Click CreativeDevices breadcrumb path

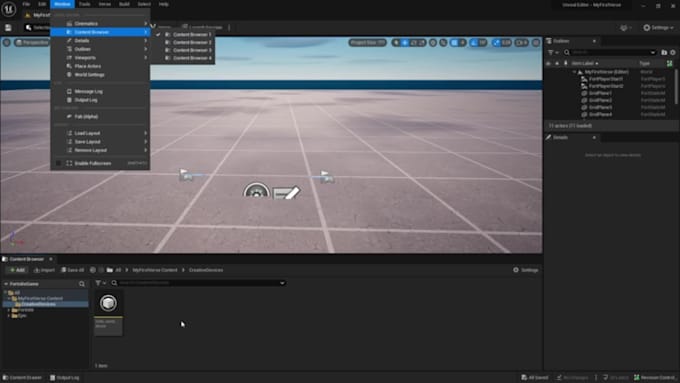[206, 270]
